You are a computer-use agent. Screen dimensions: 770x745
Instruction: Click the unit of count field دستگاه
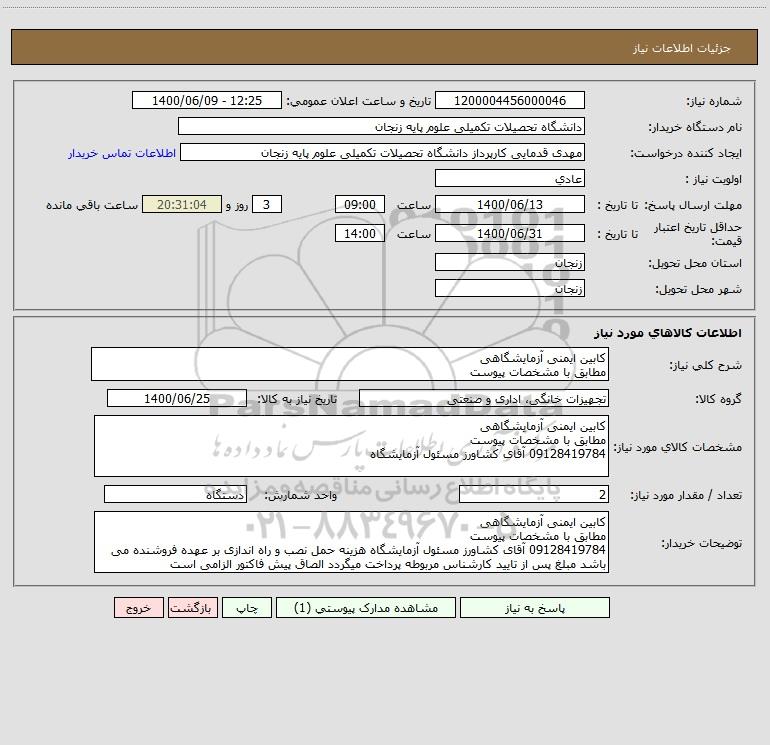click(x=175, y=494)
